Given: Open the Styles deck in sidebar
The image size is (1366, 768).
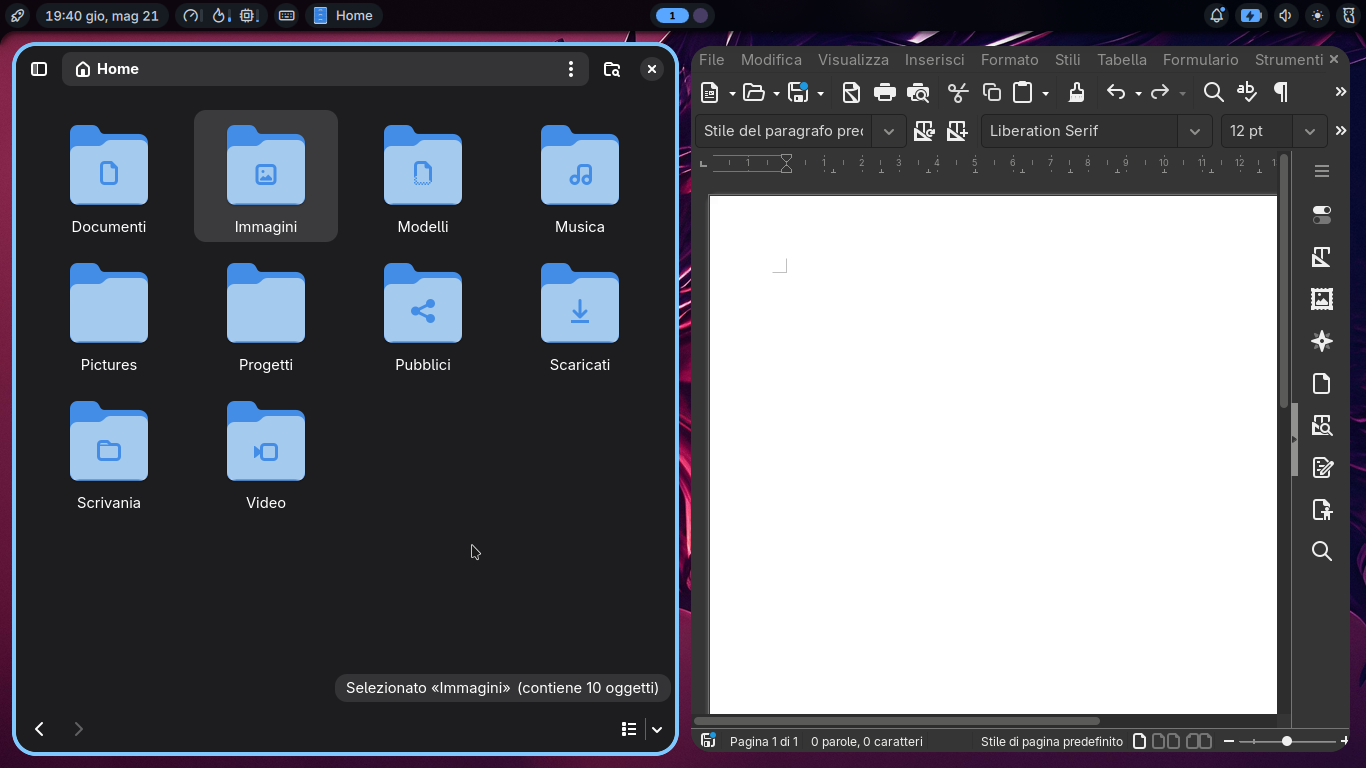Looking at the screenshot, I should pos(1322,257).
